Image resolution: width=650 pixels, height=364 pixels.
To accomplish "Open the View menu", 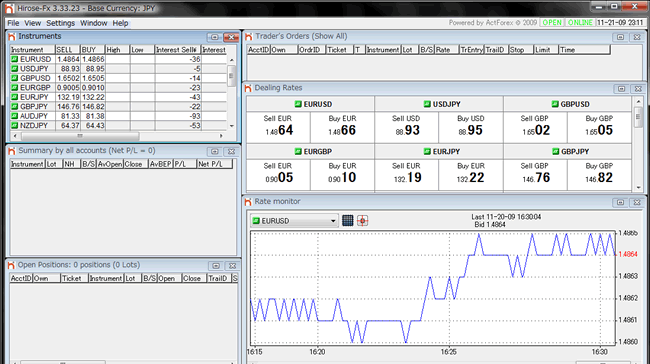I will (x=32, y=23).
